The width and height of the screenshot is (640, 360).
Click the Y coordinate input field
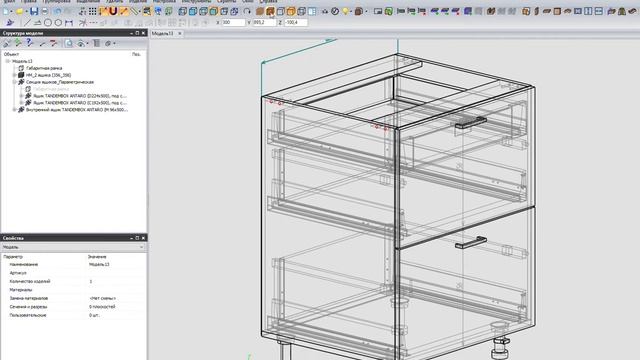pyautogui.click(x=264, y=23)
